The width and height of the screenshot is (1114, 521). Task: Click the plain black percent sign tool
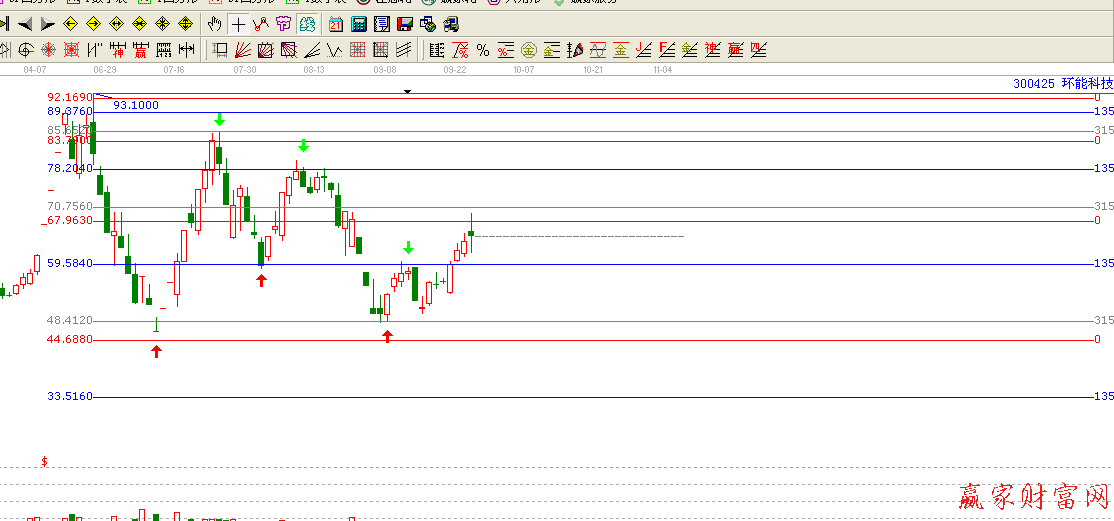[x=482, y=49]
